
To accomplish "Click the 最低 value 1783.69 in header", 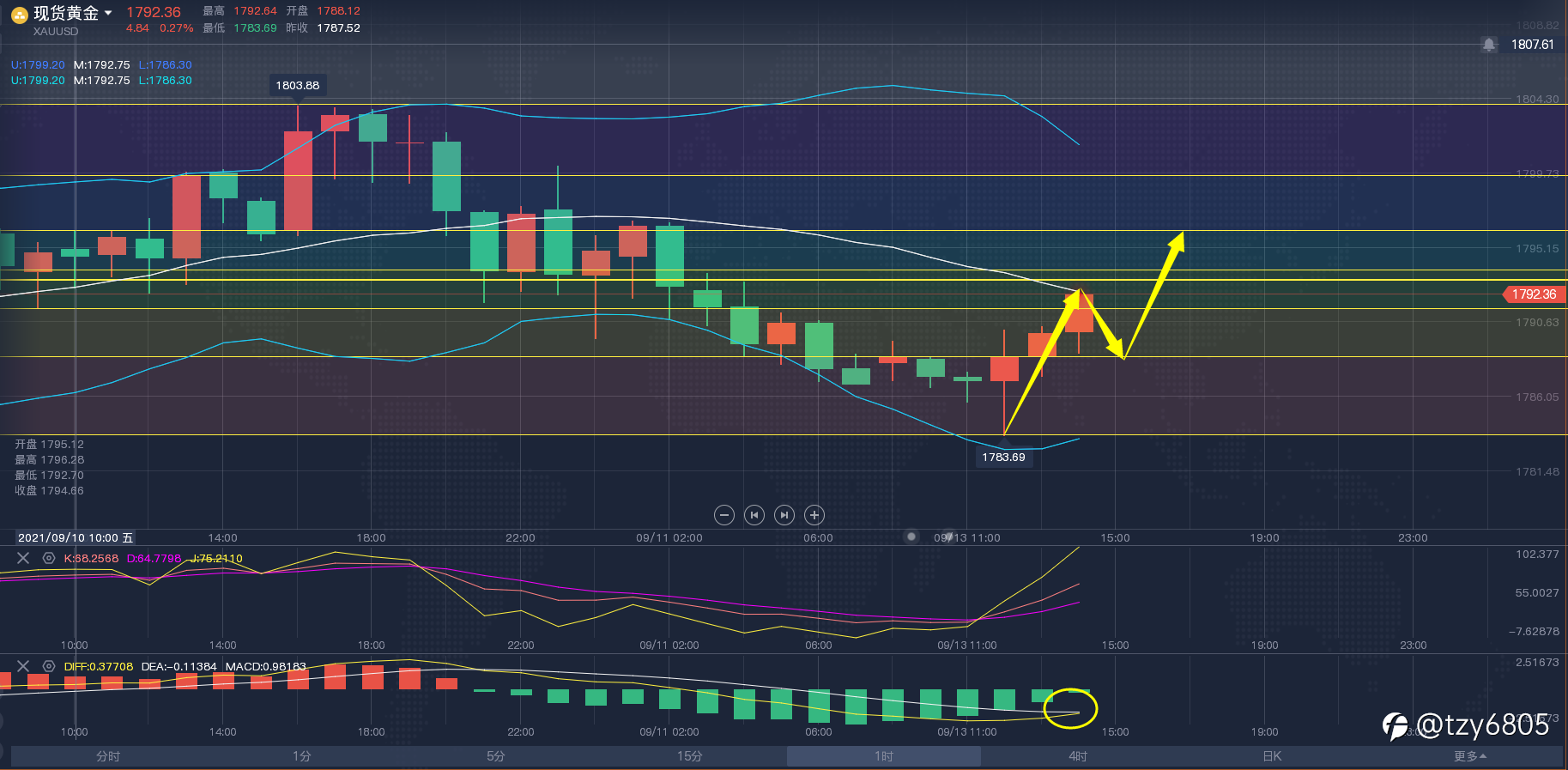I will coord(255,28).
